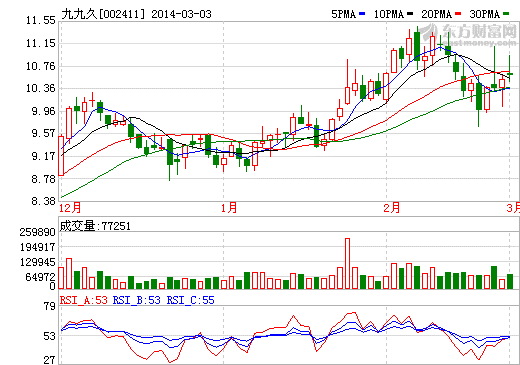Click the blue 5PMA legend color marker
520x365 pixels.
coord(362,14)
